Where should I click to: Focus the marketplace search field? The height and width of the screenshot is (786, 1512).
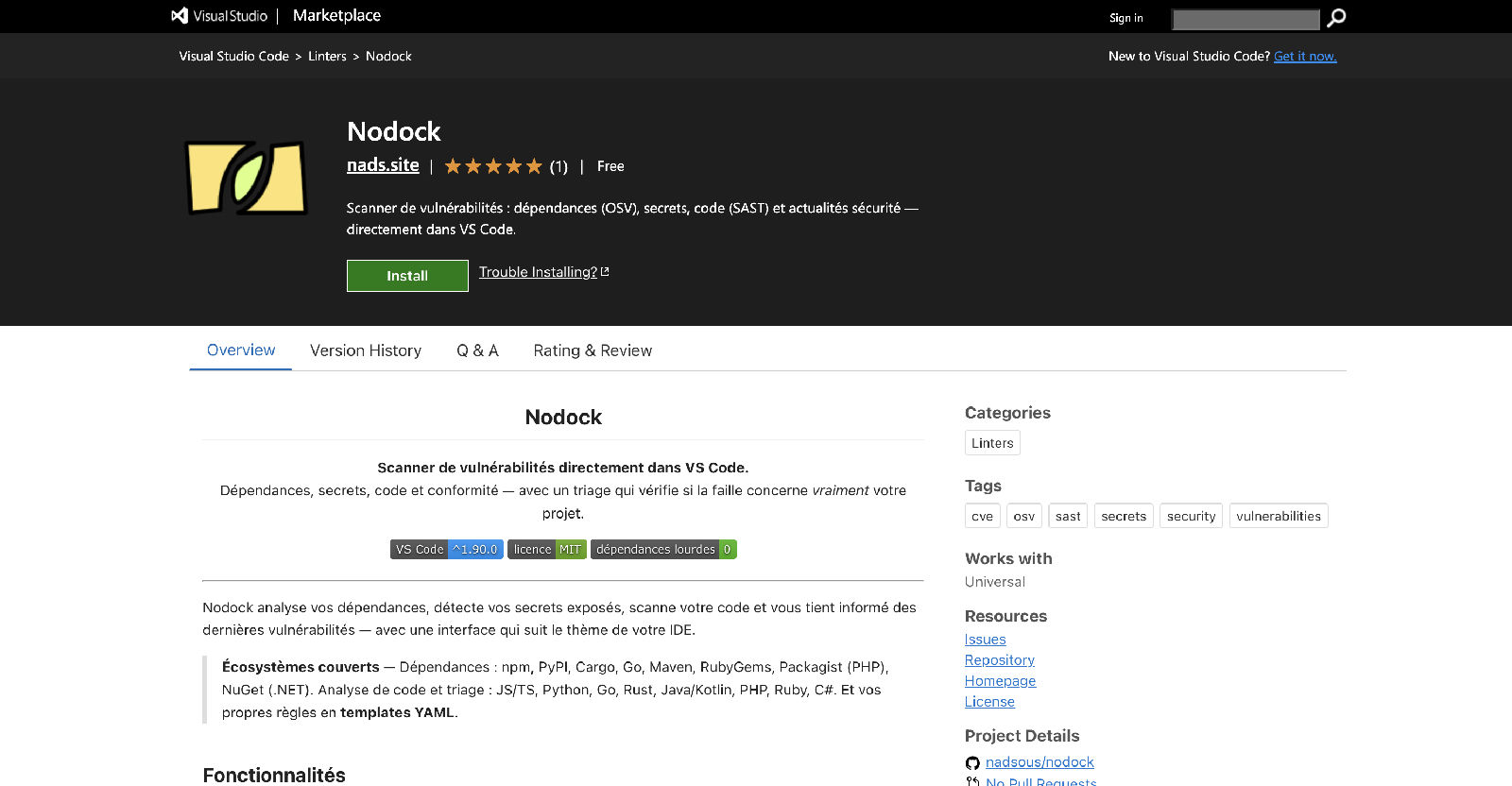click(1246, 19)
